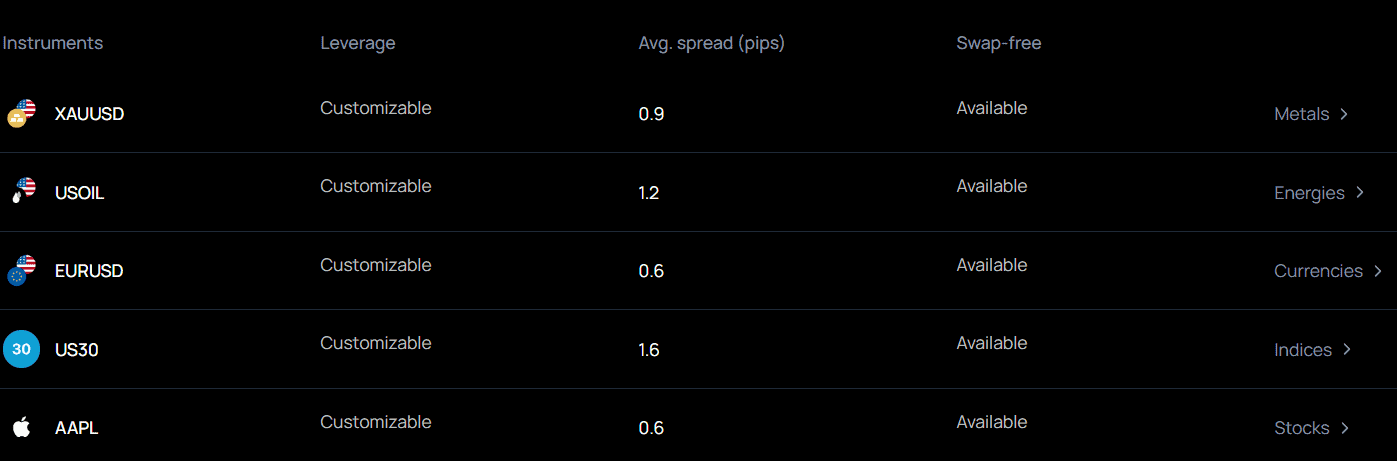Select the XAUUSD instrument name

tap(89, 114)
